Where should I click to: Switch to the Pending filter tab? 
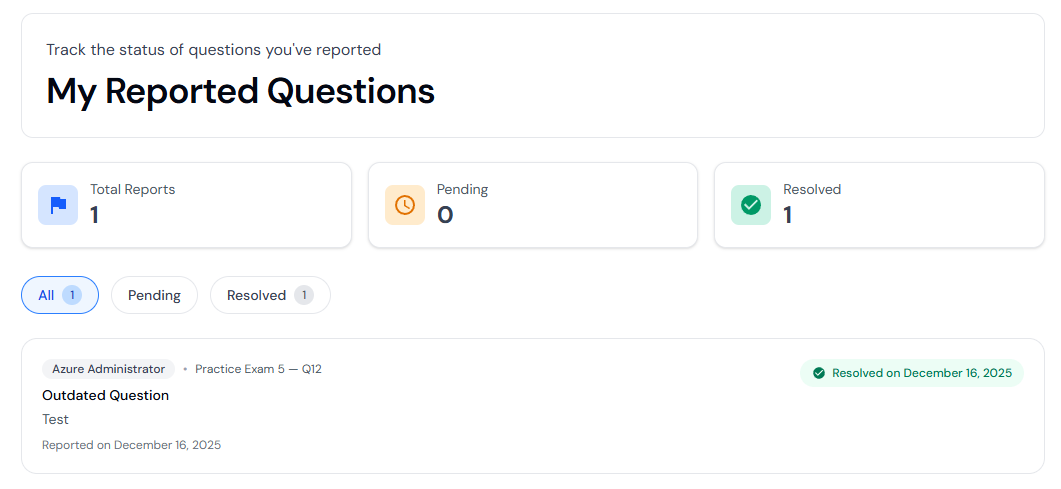(x=154, y=295)
